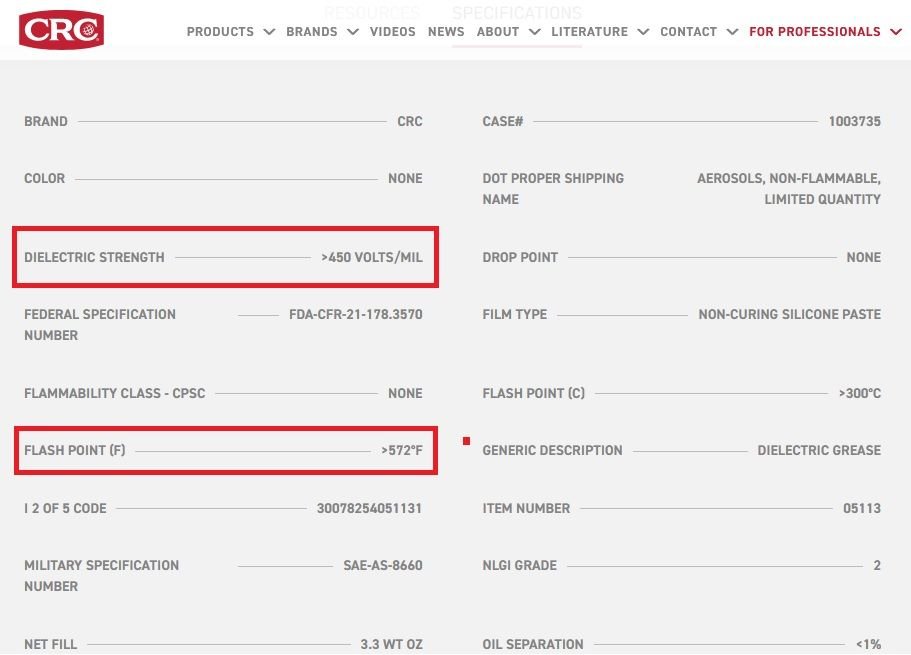Open the For Professionals dropdown arrow

pyautogui.click(x=896, y=32)
